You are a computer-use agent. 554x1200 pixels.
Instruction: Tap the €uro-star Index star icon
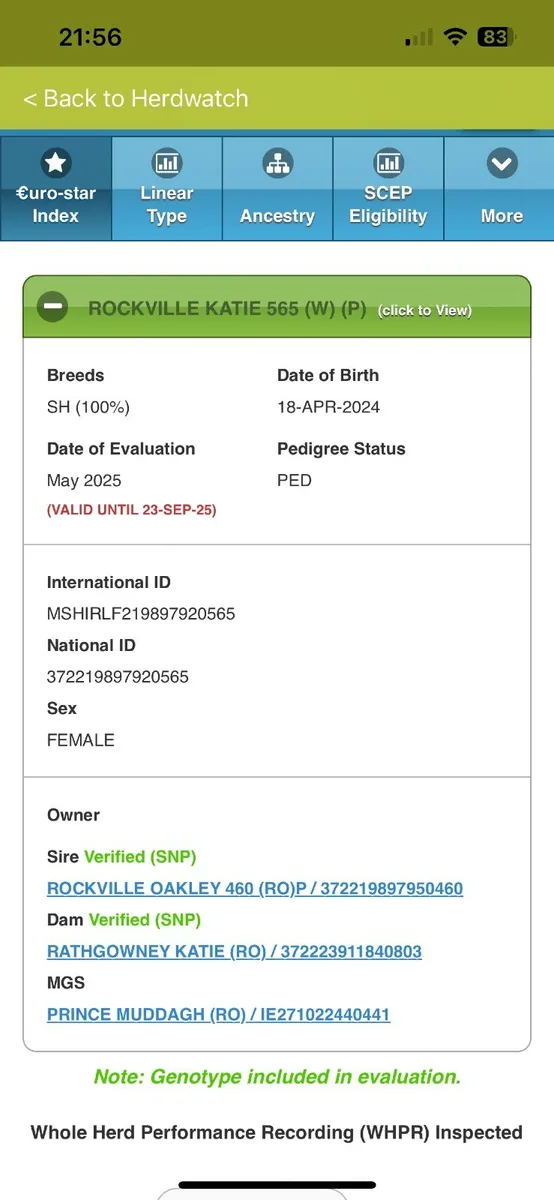click(55, 163)
